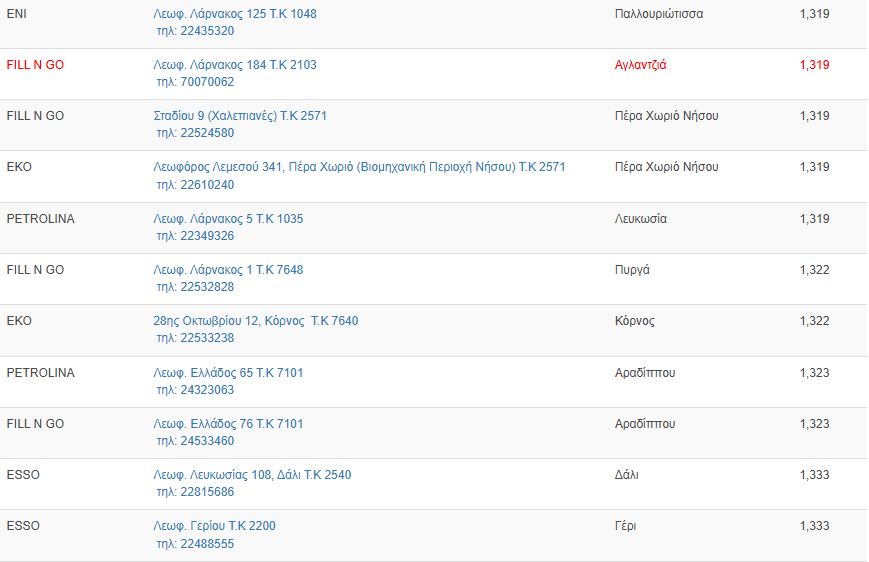Select the red highlighted FILL N GO name
The width and height of the screenshot is (869, 562).
pyautogui.click(x=35, y=65)
